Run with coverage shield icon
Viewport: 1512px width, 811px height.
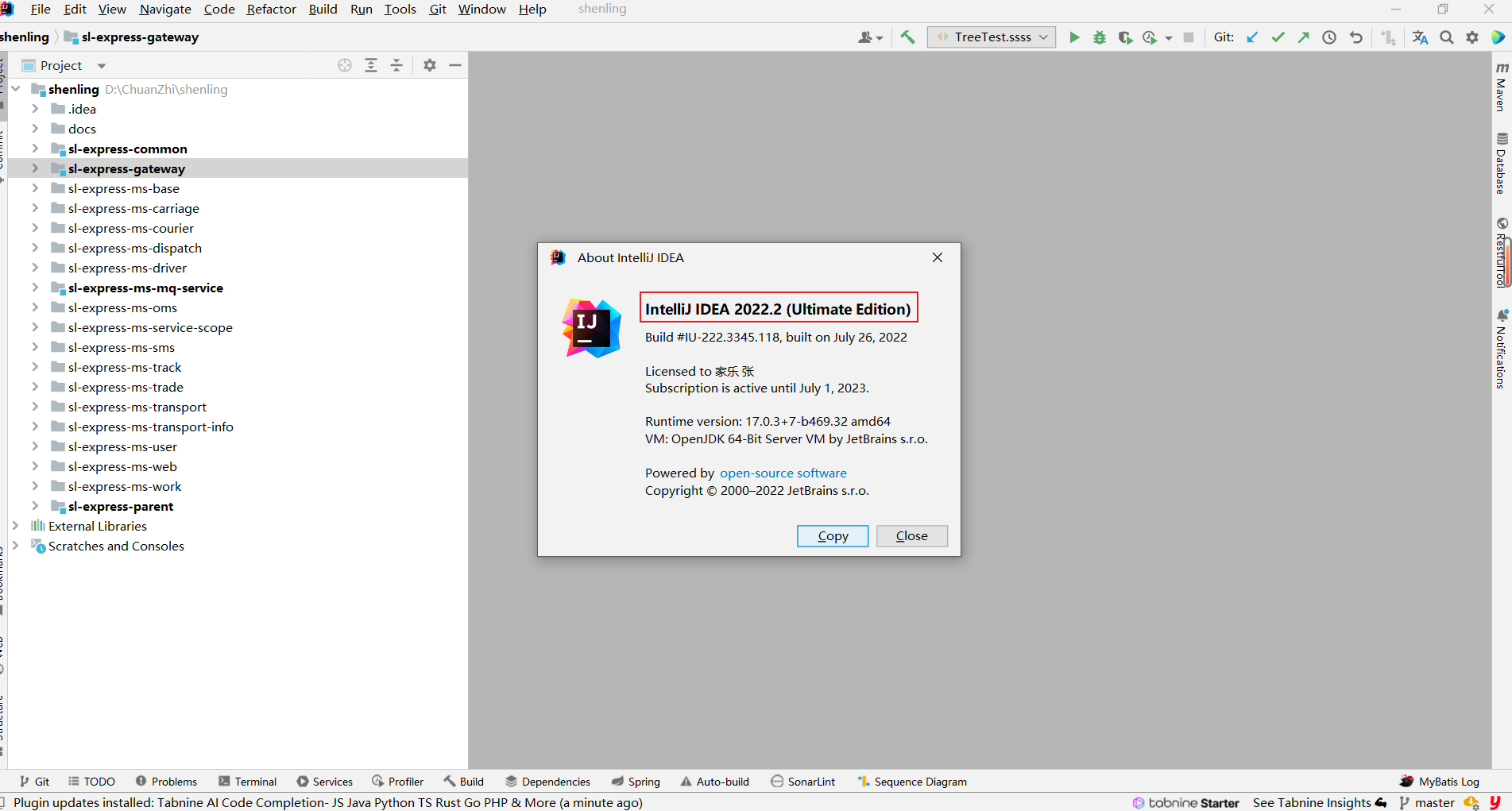pyautogui.click(x=1125, y=37)
